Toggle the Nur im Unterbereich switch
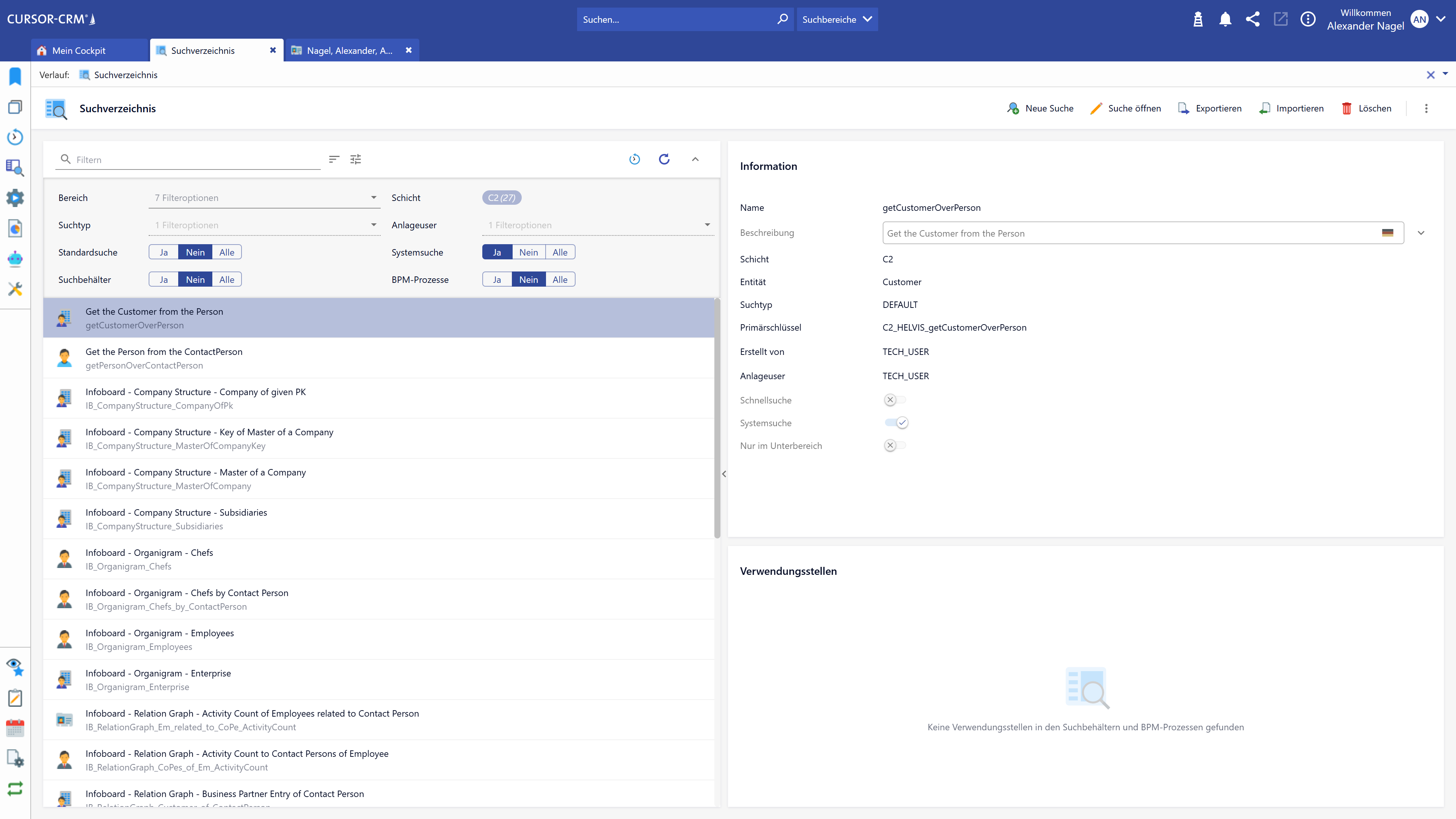Screen dimensions: 1456x819 click(x=895, y=446)
